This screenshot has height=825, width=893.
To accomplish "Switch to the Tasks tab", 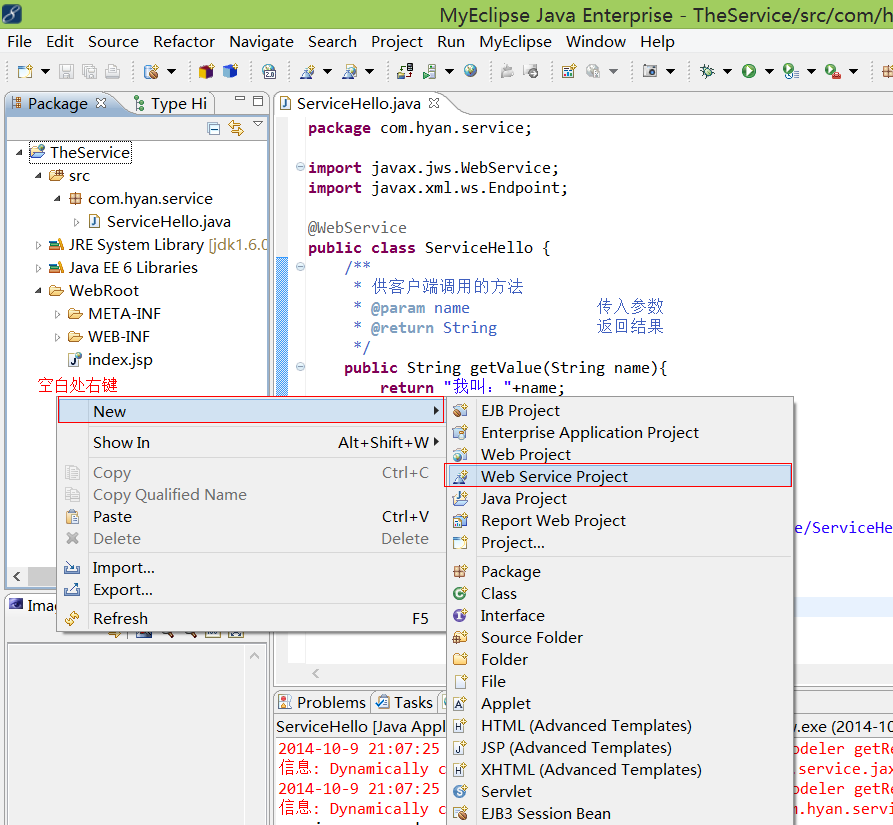I will 405,703.
